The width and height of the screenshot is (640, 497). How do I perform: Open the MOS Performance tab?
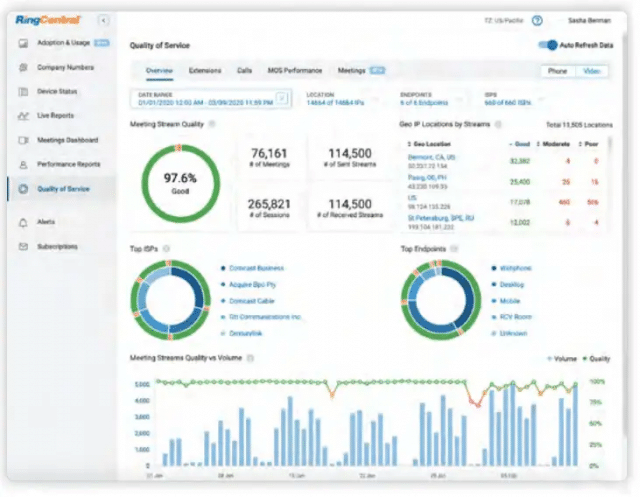coord(294,72)
